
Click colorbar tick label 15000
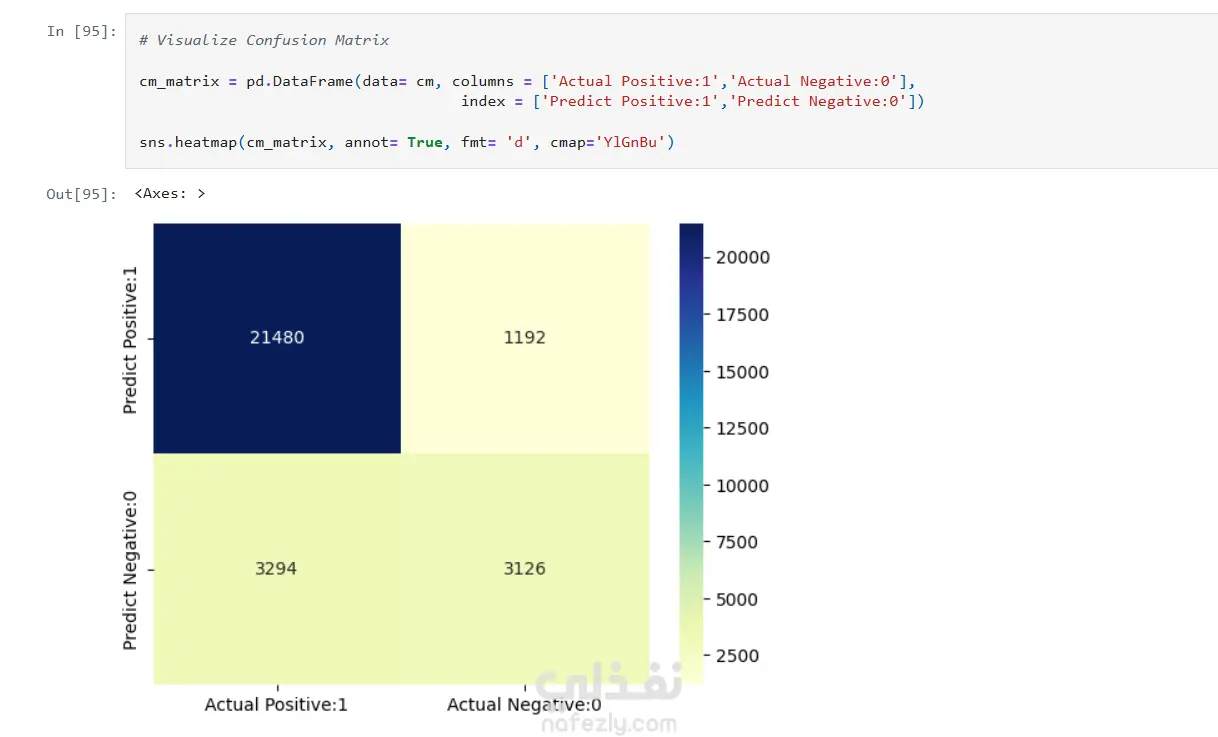click(x=742, y=372)
